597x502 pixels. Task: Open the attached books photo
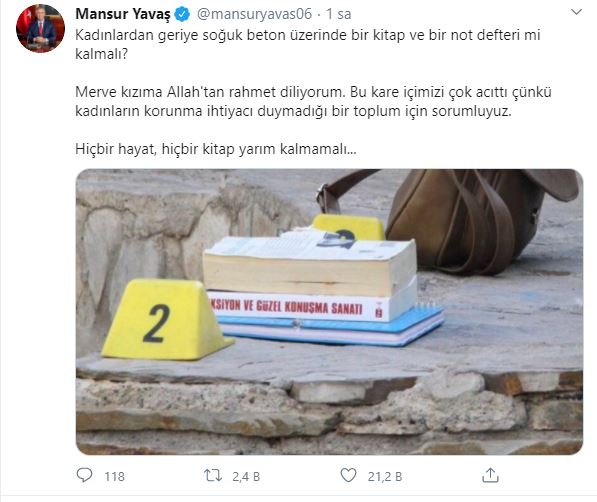pyautogui.click(x=329, y=312)
